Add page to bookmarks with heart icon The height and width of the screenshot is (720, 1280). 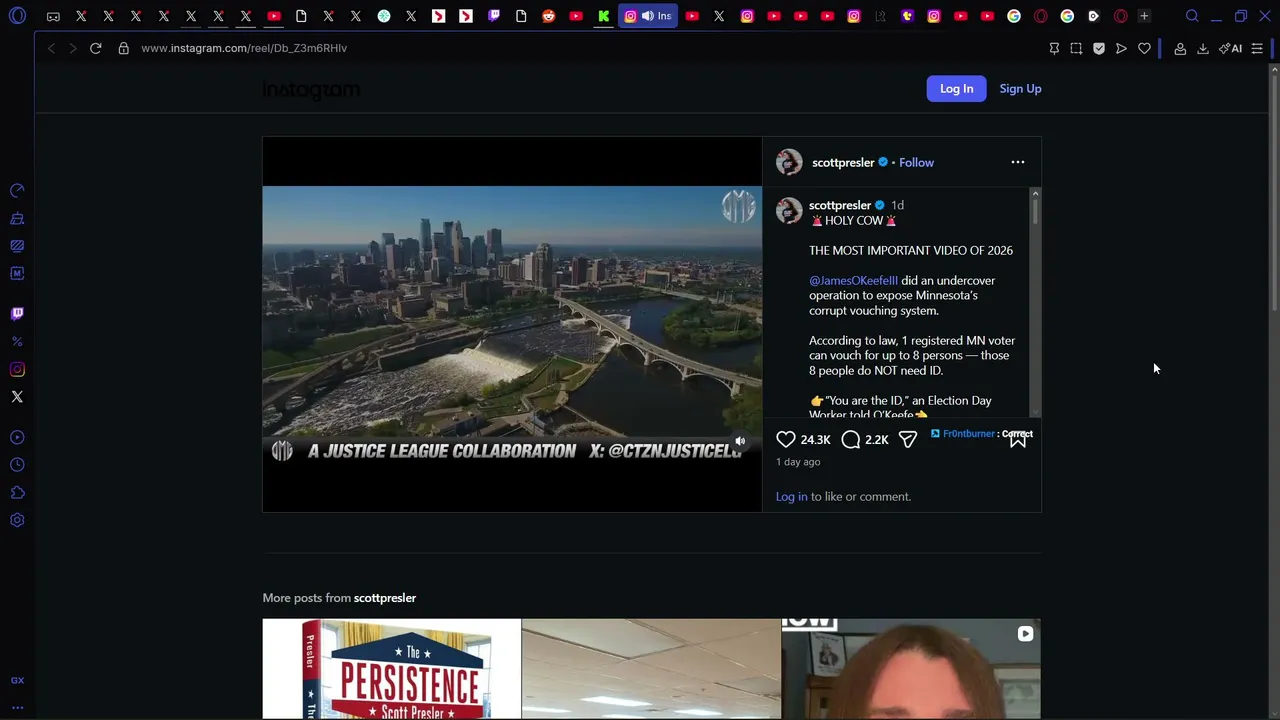click(1145, 48)
